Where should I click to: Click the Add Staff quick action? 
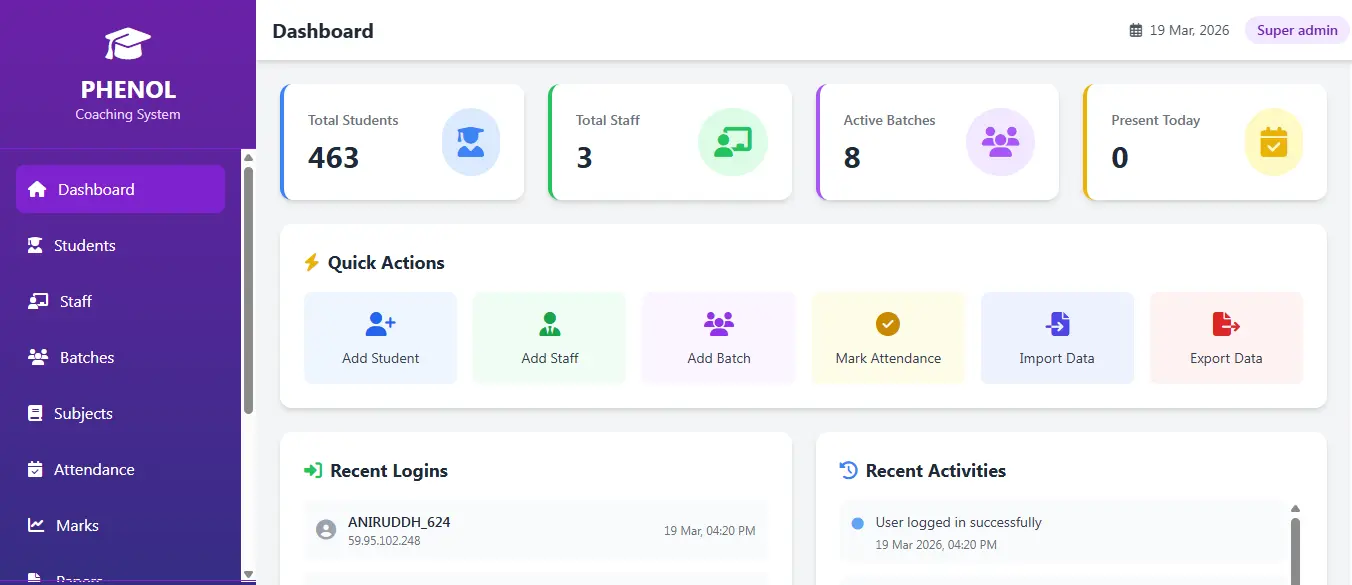[549, 338]
